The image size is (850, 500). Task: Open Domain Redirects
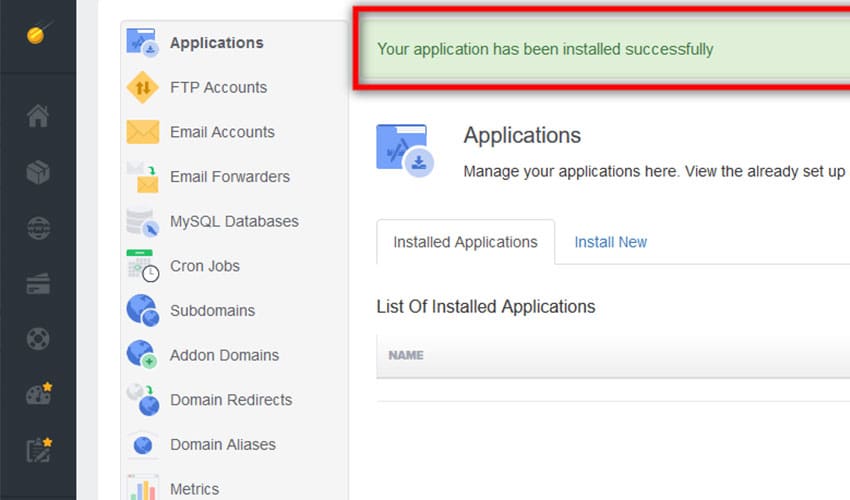tap(231, 400)
